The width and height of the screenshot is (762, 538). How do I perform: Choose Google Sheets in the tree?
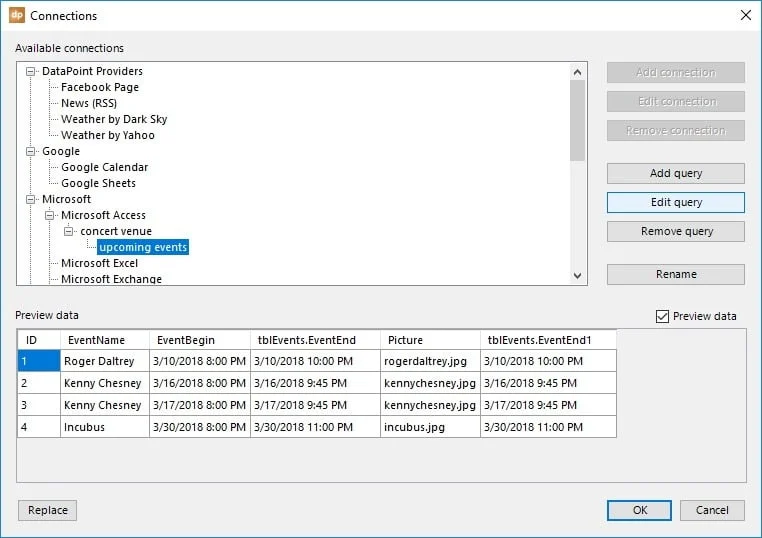click(99, 183)
